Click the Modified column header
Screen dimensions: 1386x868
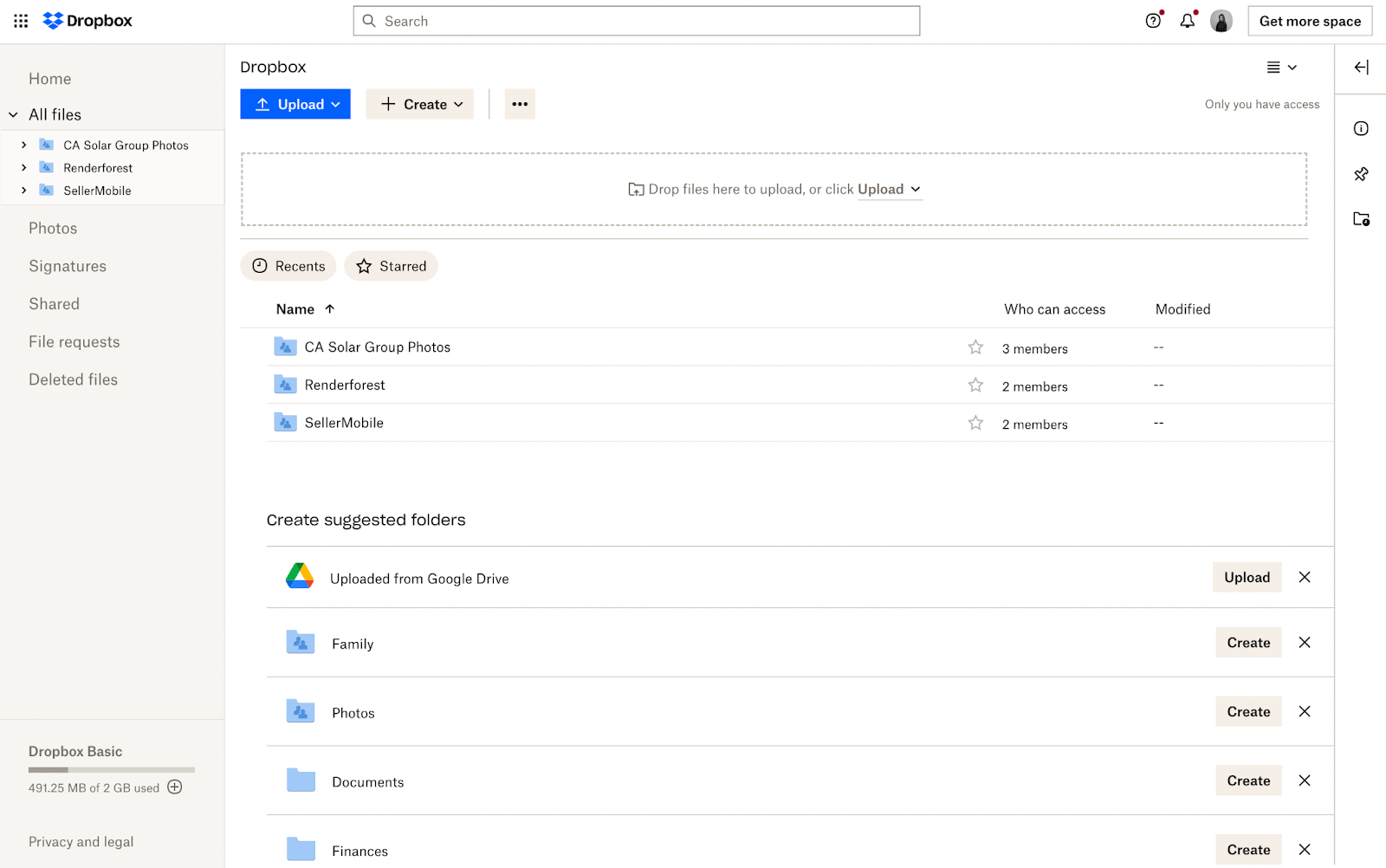pyautogui.click(x=1183, y=309)
